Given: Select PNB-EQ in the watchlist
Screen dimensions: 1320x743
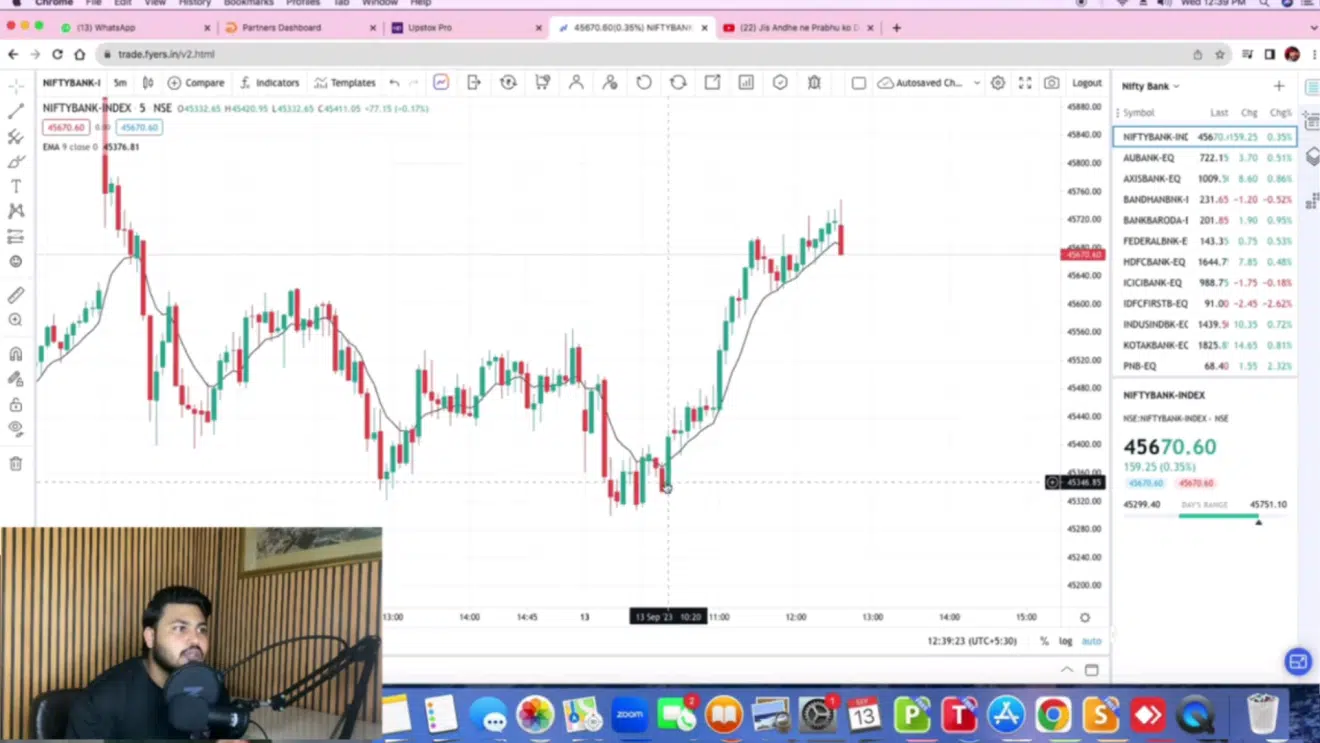Looking at the screenshot, I should (x=1205, y=366).
